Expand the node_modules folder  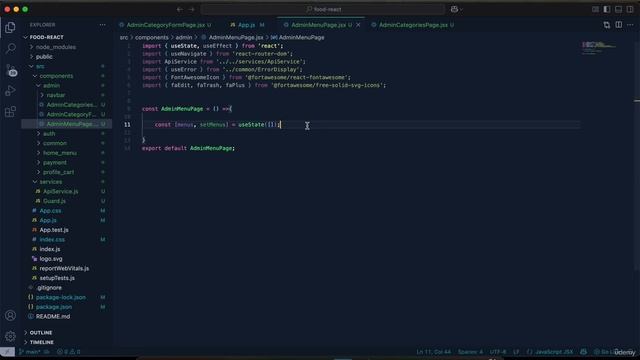[x=56, y=47]
